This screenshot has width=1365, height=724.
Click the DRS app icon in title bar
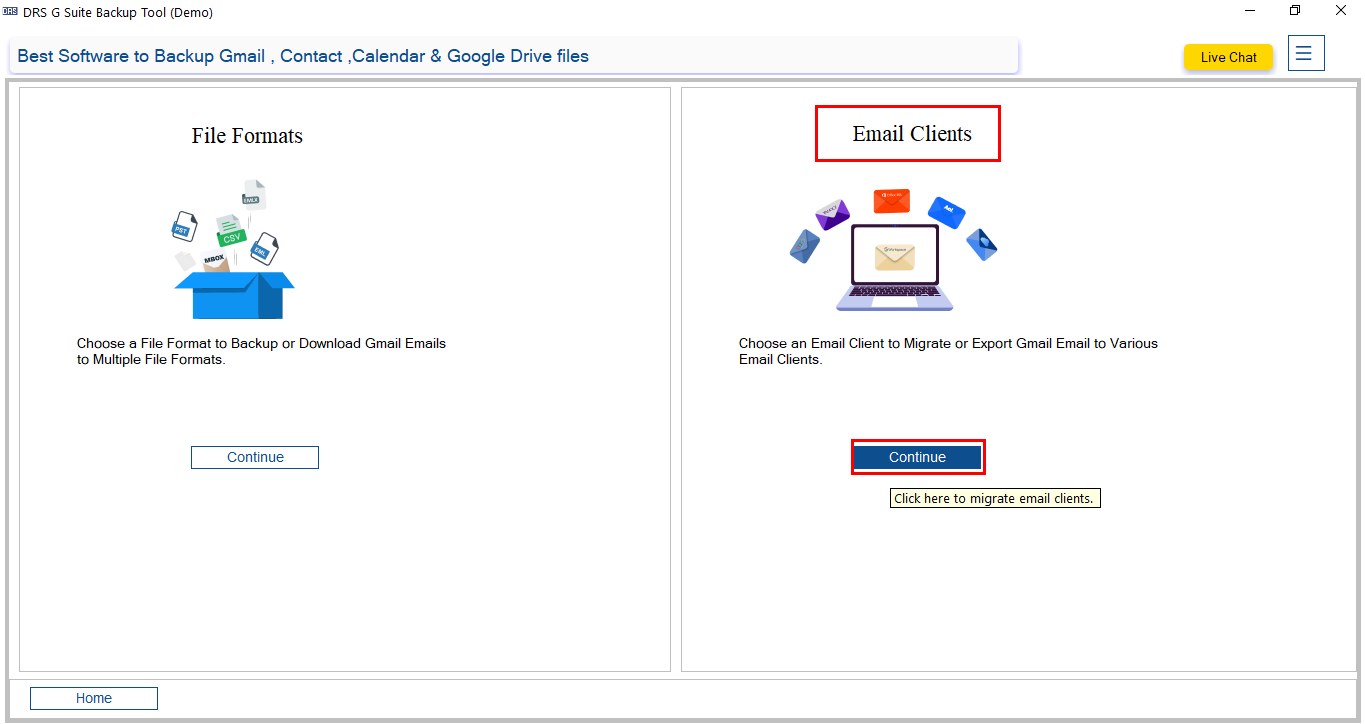(x=11, y=12)
